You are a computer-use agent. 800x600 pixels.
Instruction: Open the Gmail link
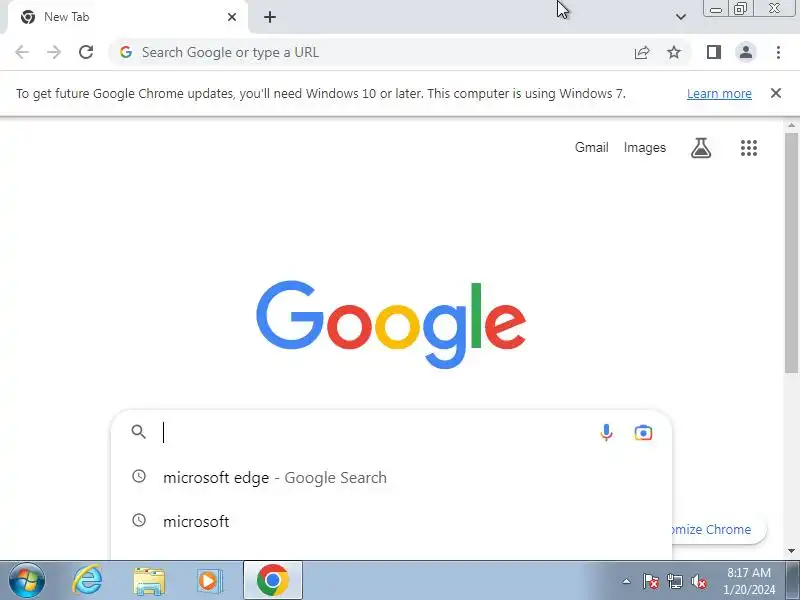(591, 147)
